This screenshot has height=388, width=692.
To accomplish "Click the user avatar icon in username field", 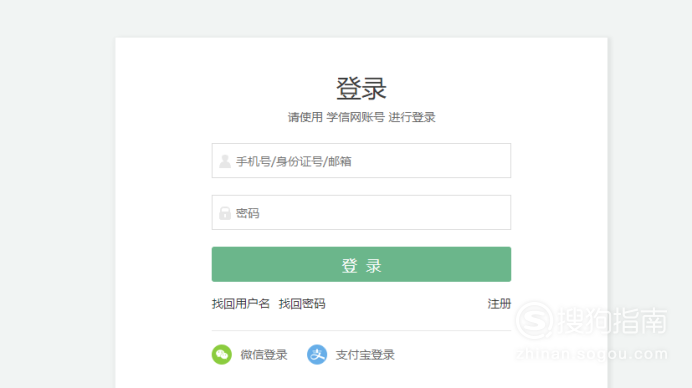I will 225,161.
